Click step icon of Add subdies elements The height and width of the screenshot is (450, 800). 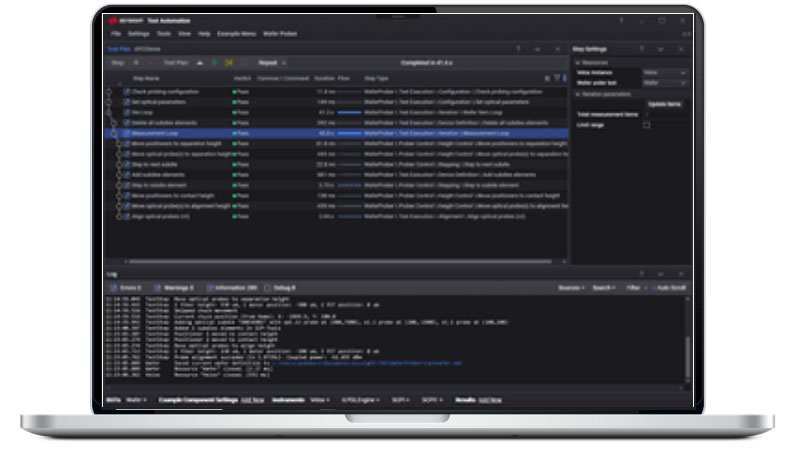coord(128,175)
